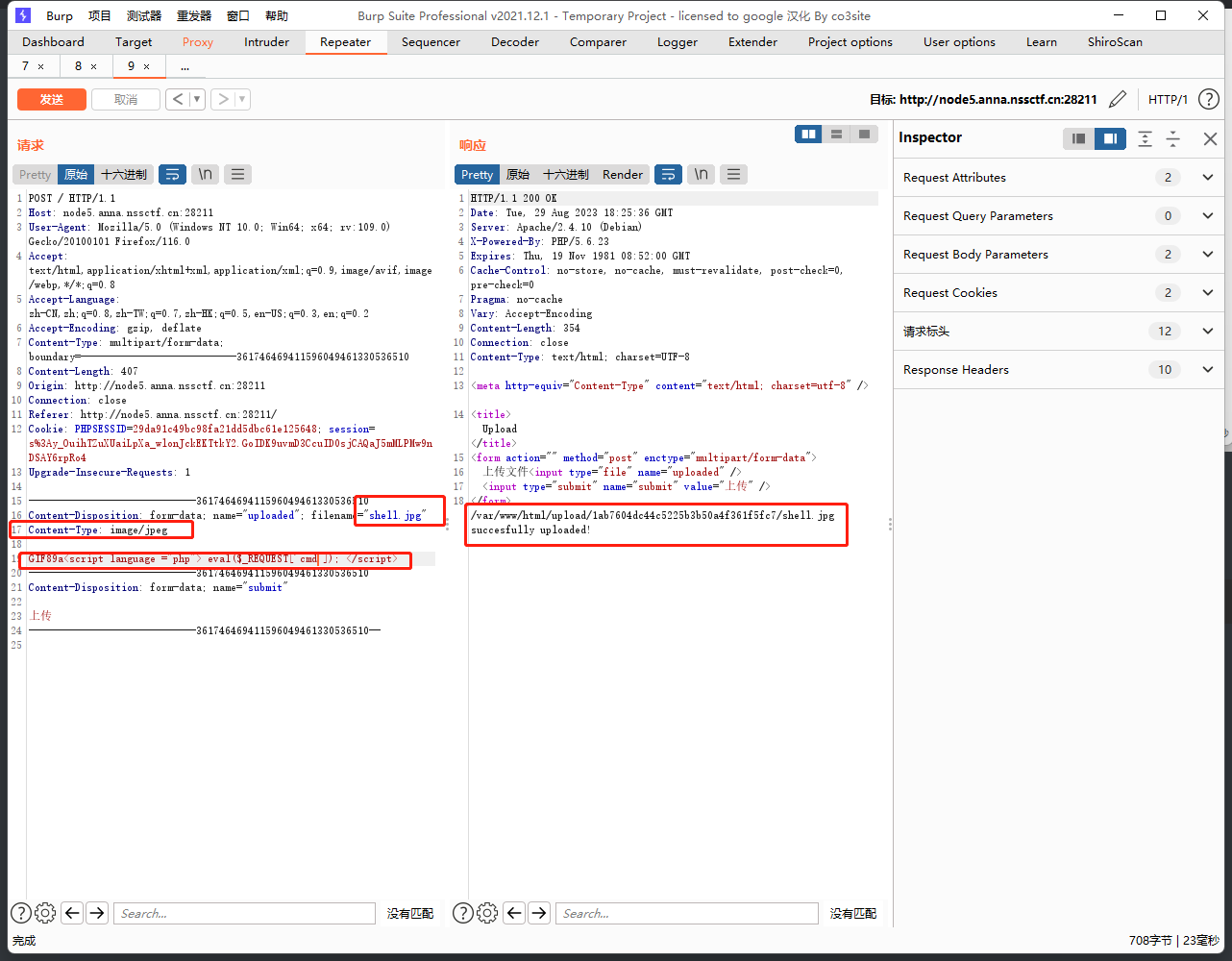Select response 十六进制 hex view
The height and width of the screenshot is (961, 1232).
click(566, 174)
